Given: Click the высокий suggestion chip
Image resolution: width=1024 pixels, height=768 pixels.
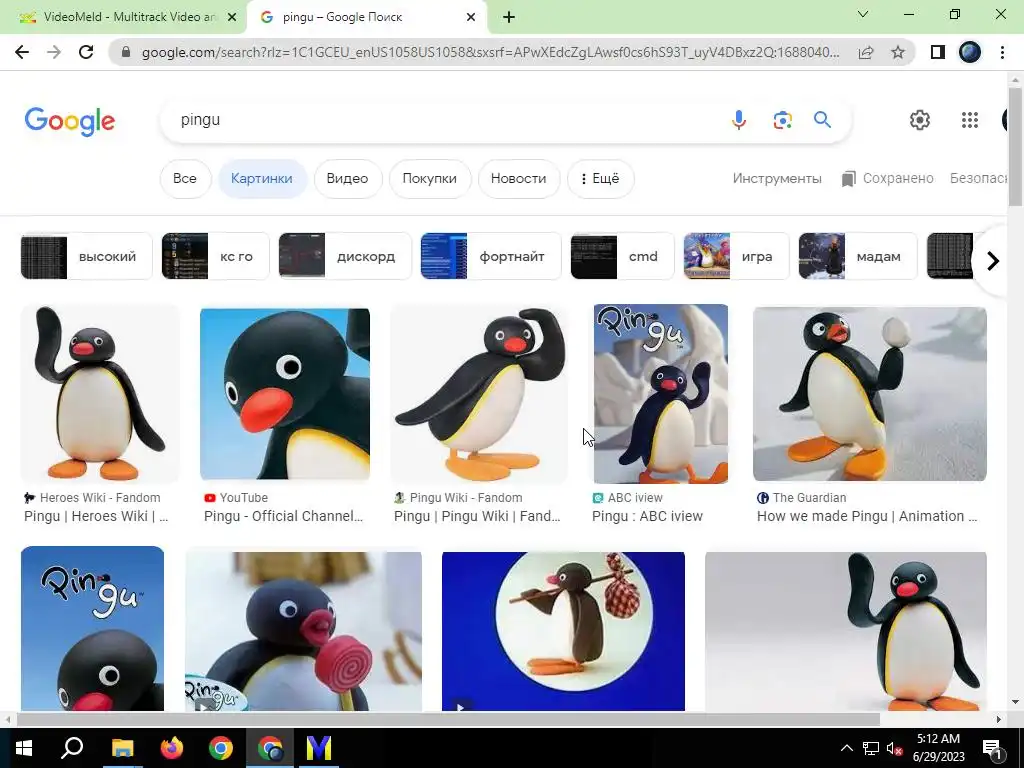Looking at the screenshot, I should pos(87,256).
